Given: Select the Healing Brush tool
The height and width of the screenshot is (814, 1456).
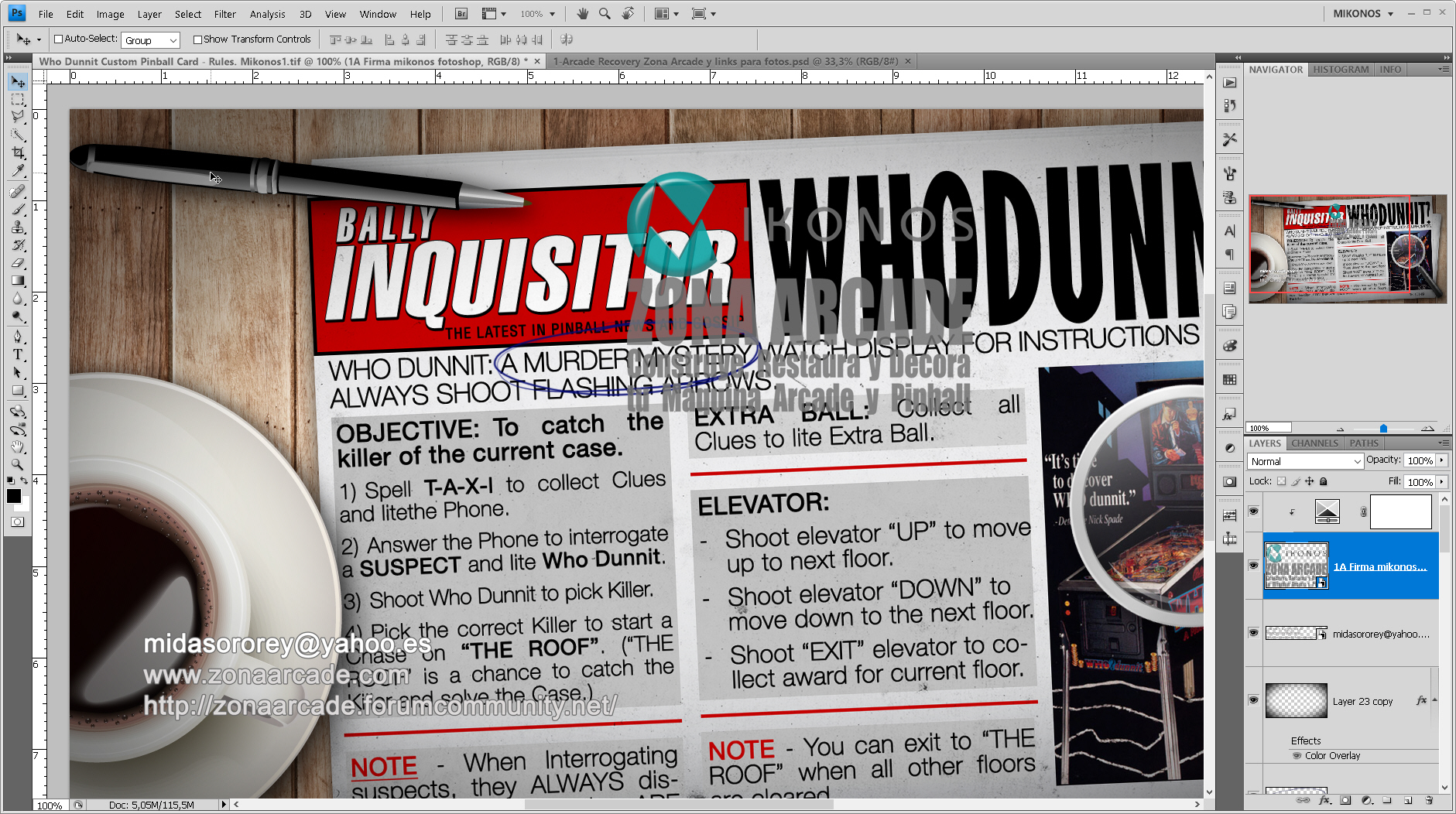Looking at the screenshot, I should [x=17, y=192].
